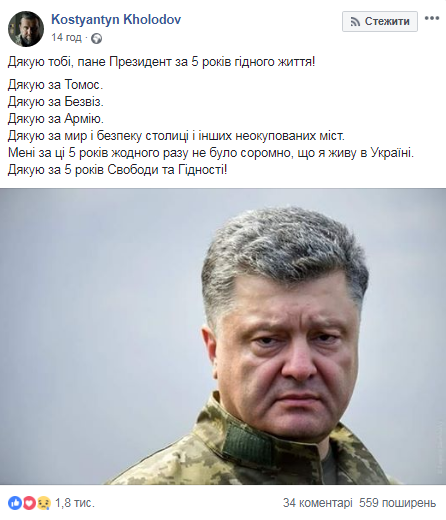This screenshot has width=446, height=520.
Task: Click the 14 год timestamp link
Action: 66,38
